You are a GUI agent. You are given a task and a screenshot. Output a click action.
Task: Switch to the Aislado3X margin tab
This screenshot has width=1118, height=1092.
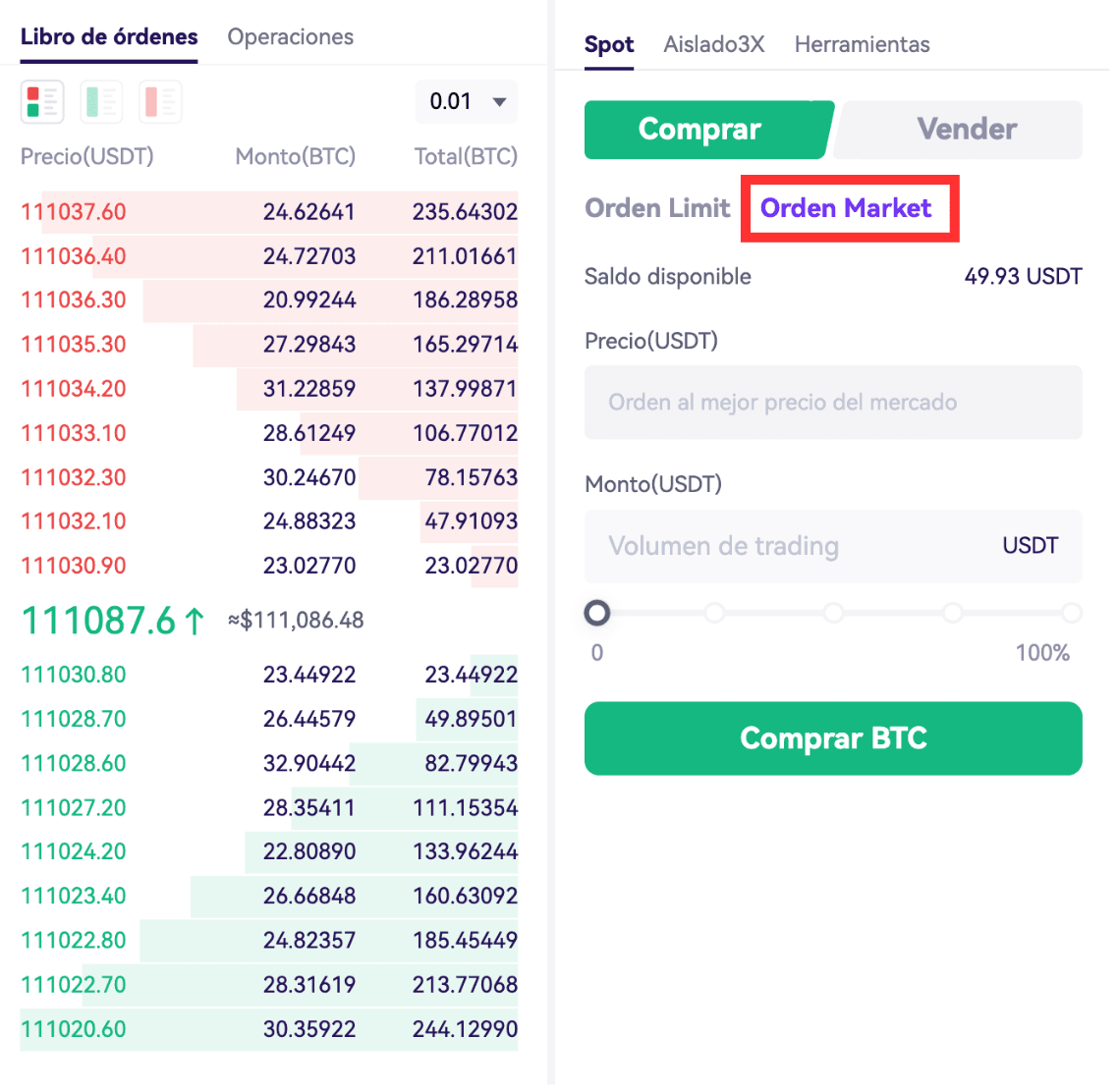pyautogui.click(x=713, y=45)
